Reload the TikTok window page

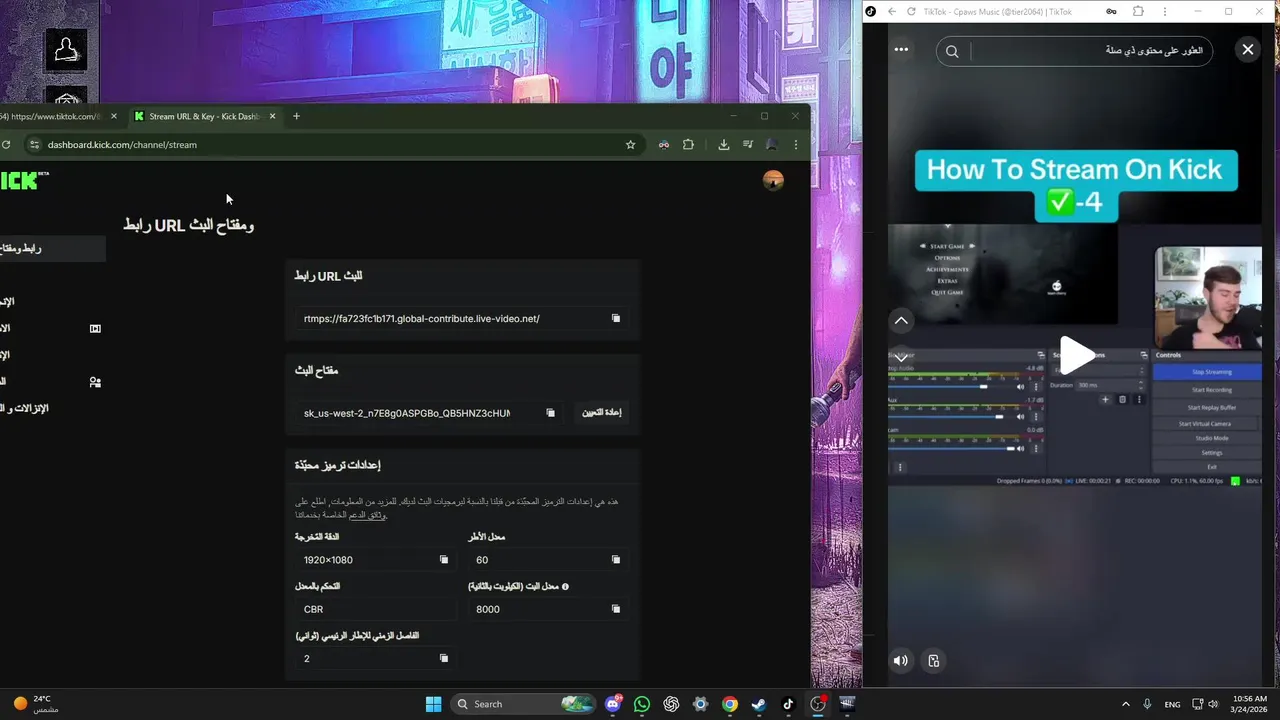911,12
